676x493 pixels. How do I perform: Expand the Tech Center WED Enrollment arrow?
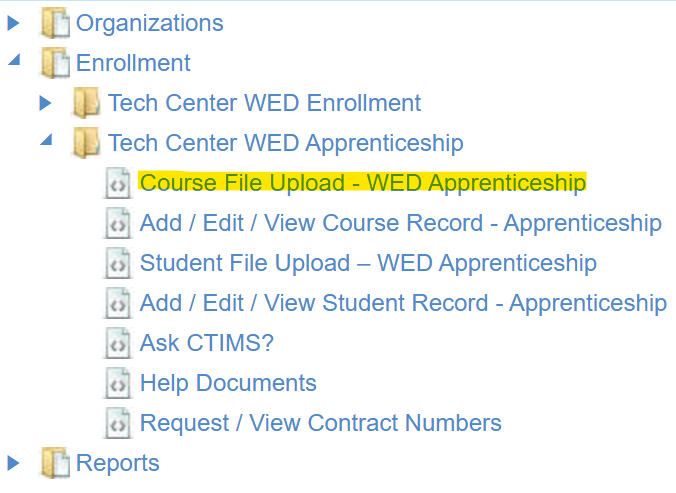pos(45,102)
